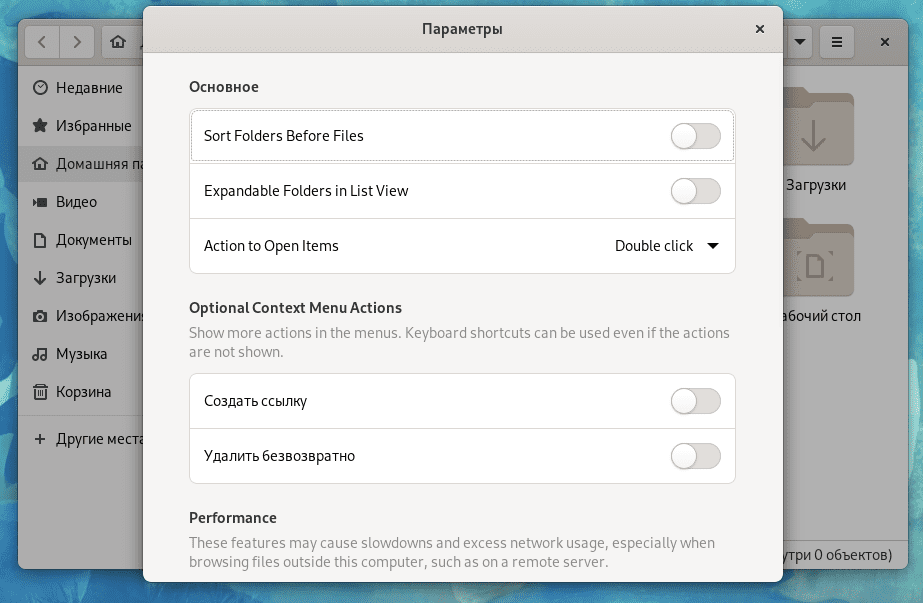Image resolution: width=923 pixels, height=603 pixels.
Task: Select Изображения in the sidebar
Action: click(x=100, y=316)
